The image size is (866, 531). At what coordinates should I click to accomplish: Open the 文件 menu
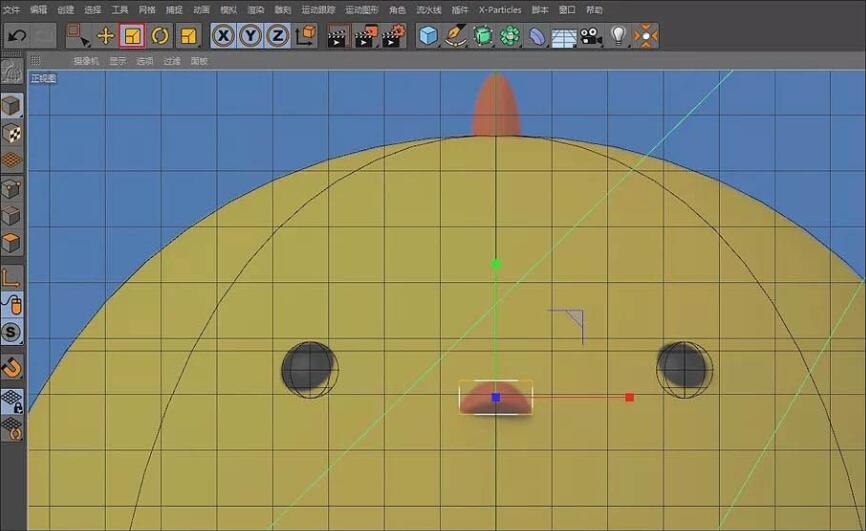pyautogui.click(x=11, y=9)
